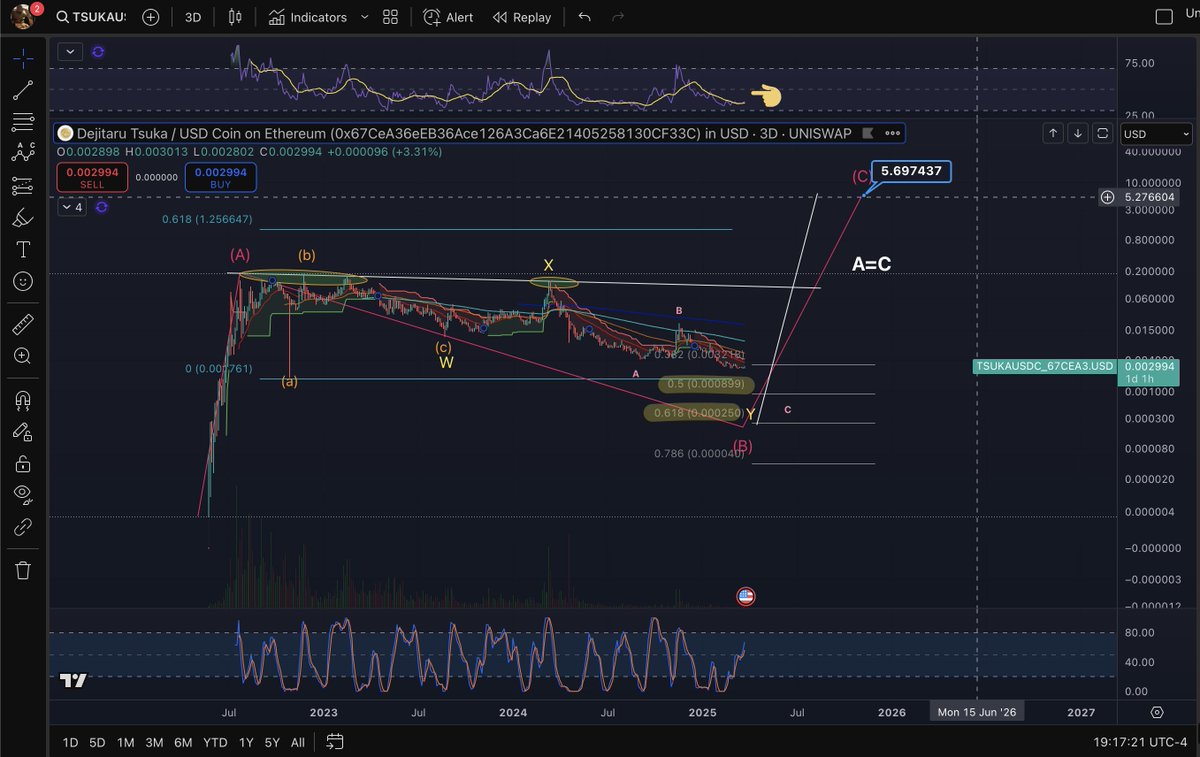
Task: Toggle lock all drawings
Action: pos(23,463)
